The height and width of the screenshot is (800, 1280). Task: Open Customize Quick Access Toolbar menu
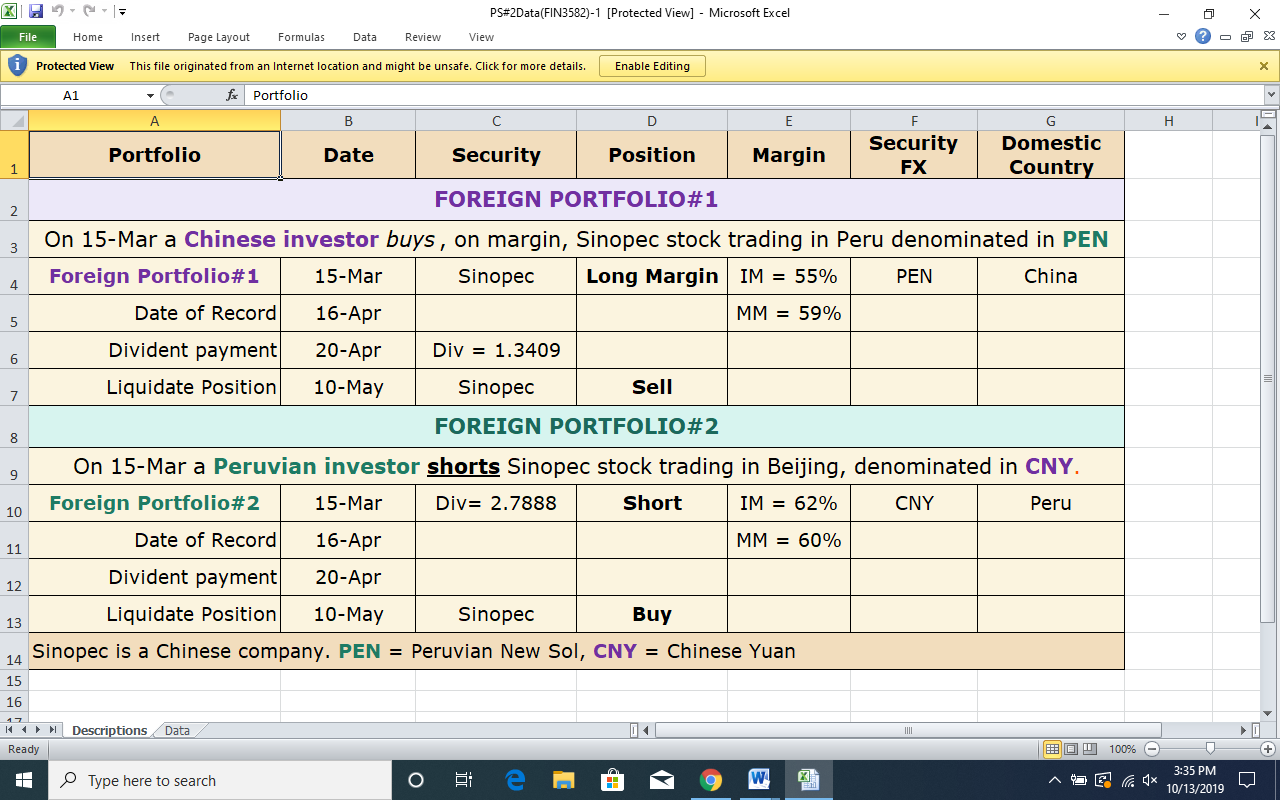click(122, 11)
